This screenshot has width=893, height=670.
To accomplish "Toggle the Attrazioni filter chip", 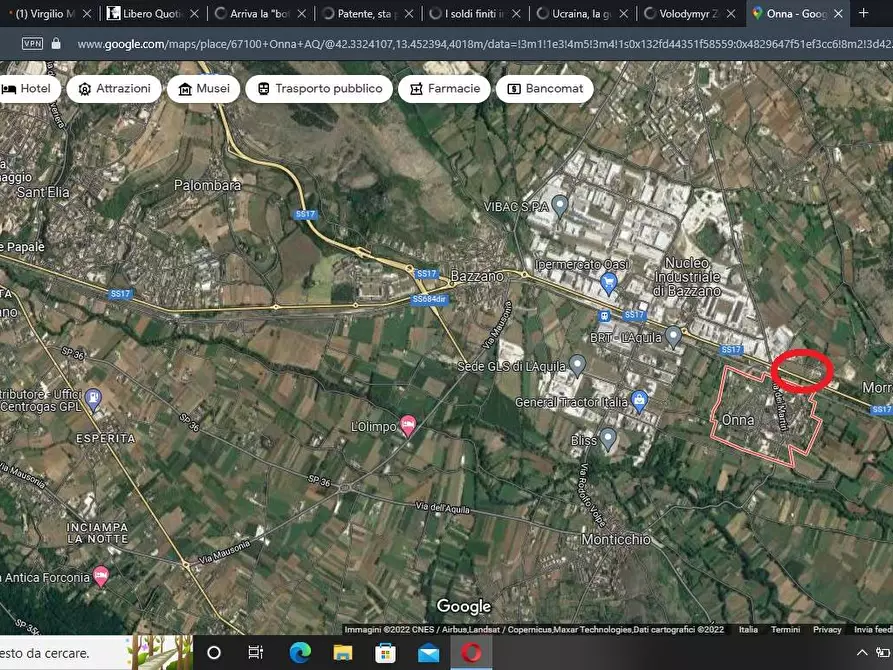I will click(x=114, y=88).
